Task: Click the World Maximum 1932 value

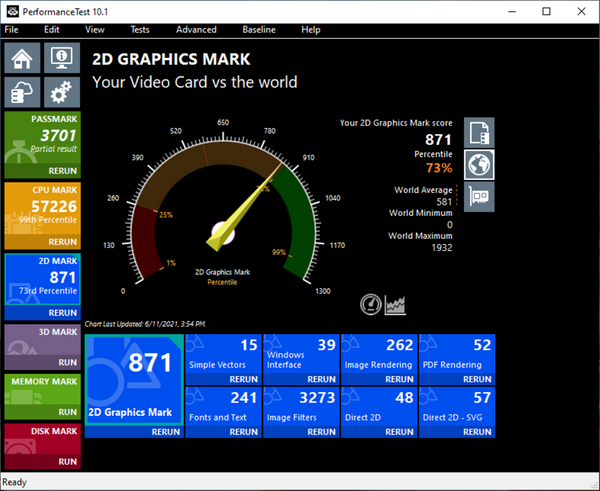Action: (442, 248)
